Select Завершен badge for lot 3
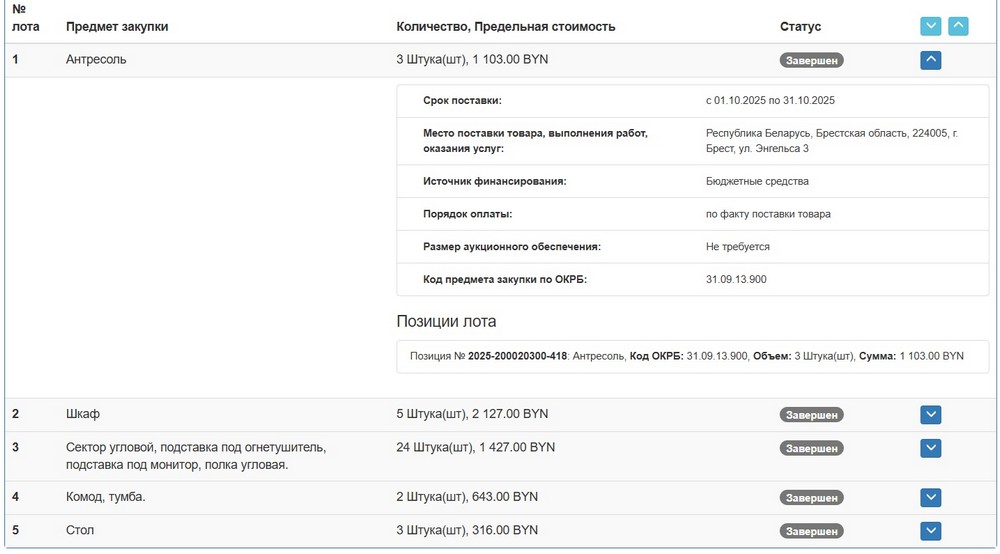This screenshot has width=1000, height=554. [x=811, y=449]
